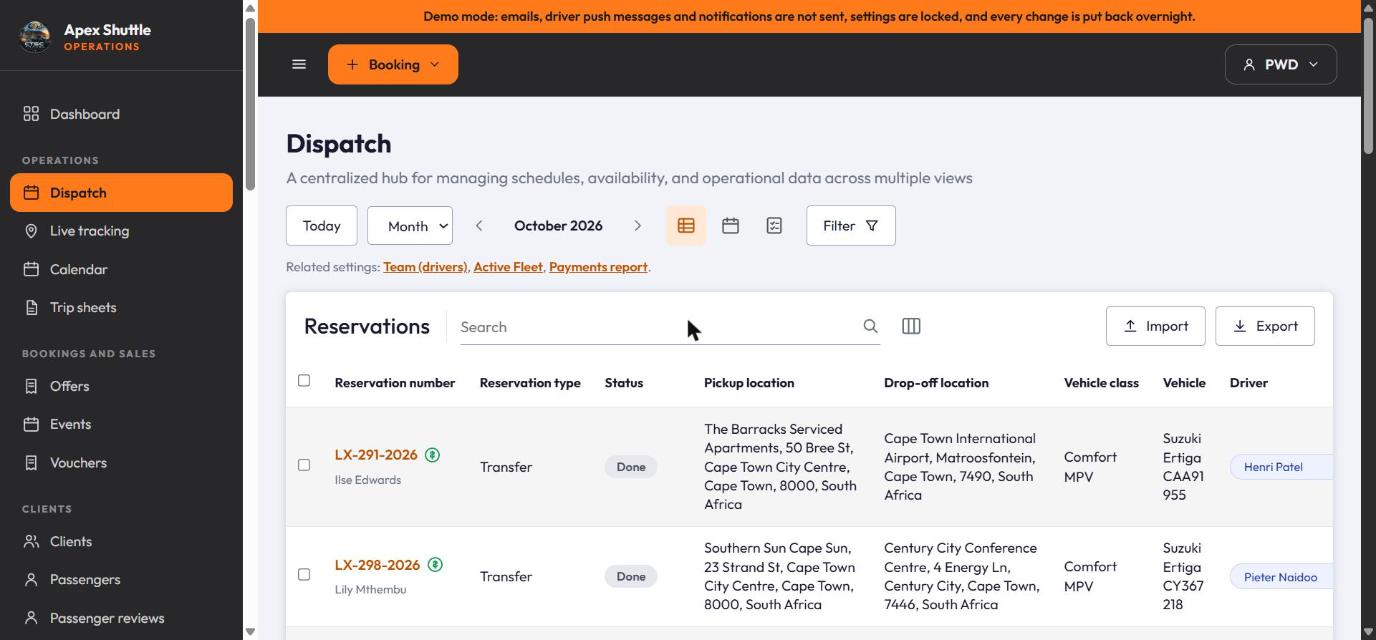Click the Passengers person icon

[31, 580]
